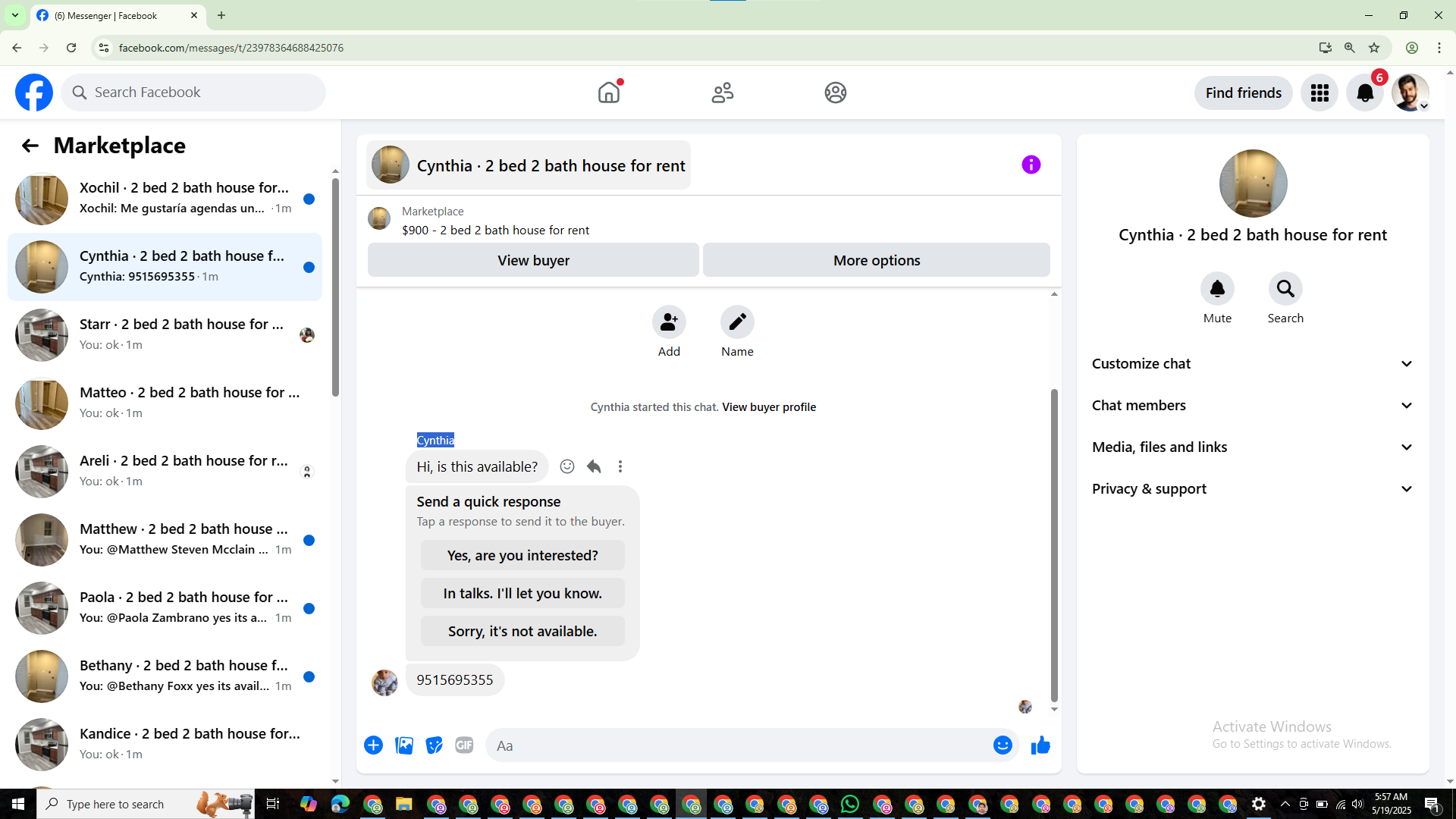Click the message input field 'Aa'
This screenshot has height=819, width=1456.
click(739, 745)
